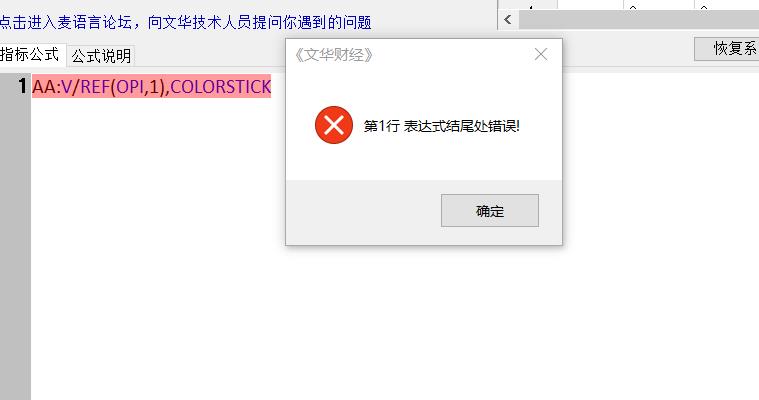Click the 《文华财经》 dialog title bar

411,55
